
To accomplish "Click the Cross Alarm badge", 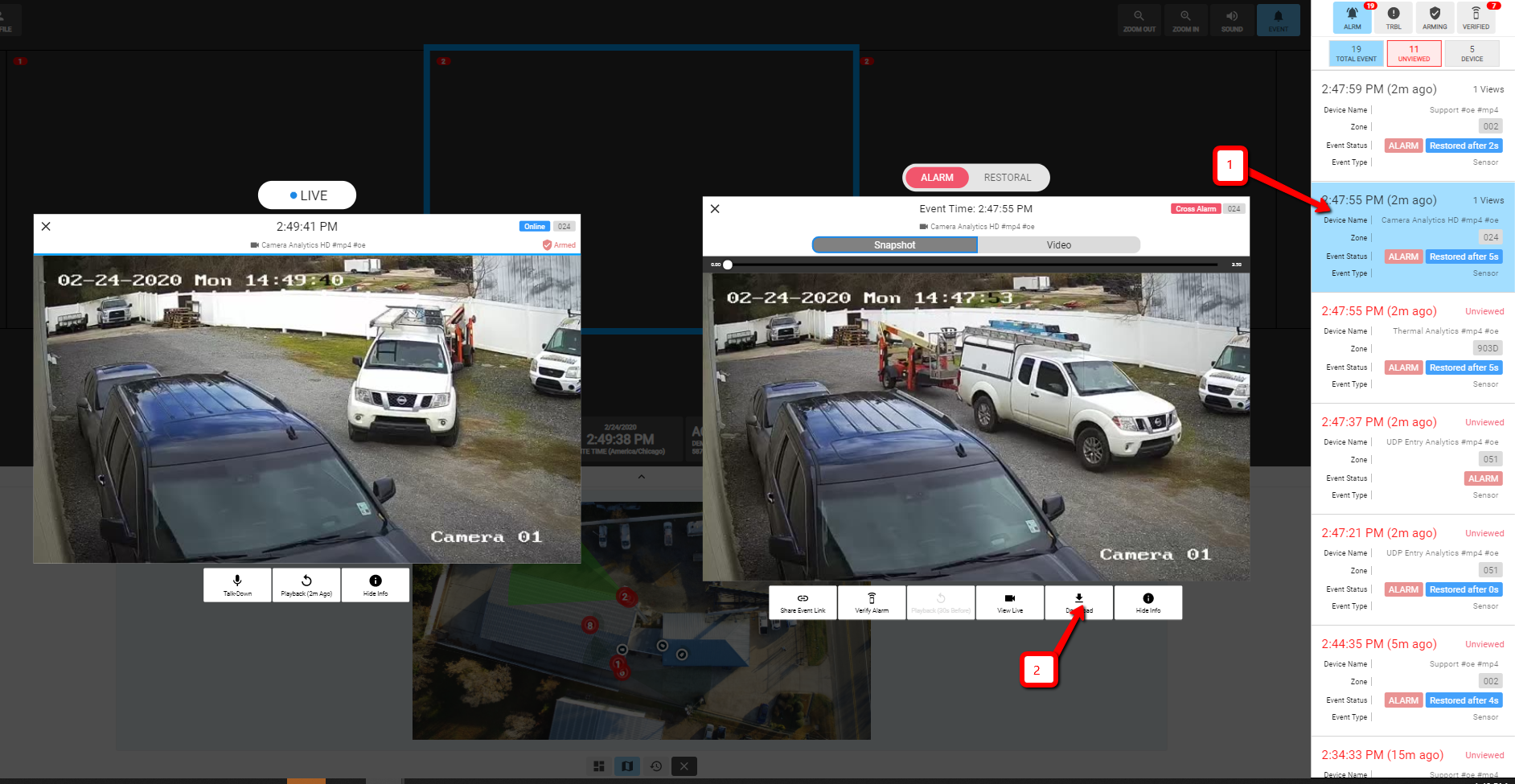I will point(1196,209).
